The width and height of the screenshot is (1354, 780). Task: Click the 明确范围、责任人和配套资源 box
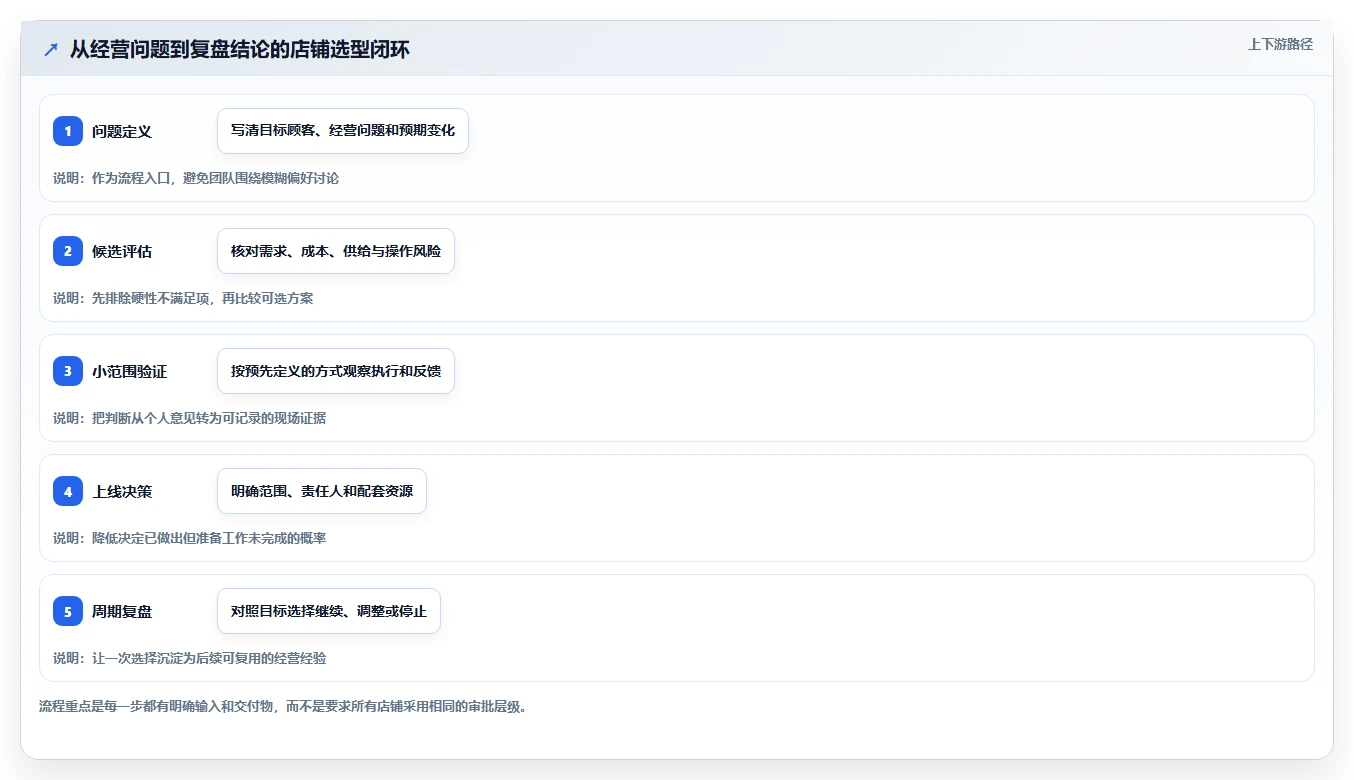tap(322, 491)
